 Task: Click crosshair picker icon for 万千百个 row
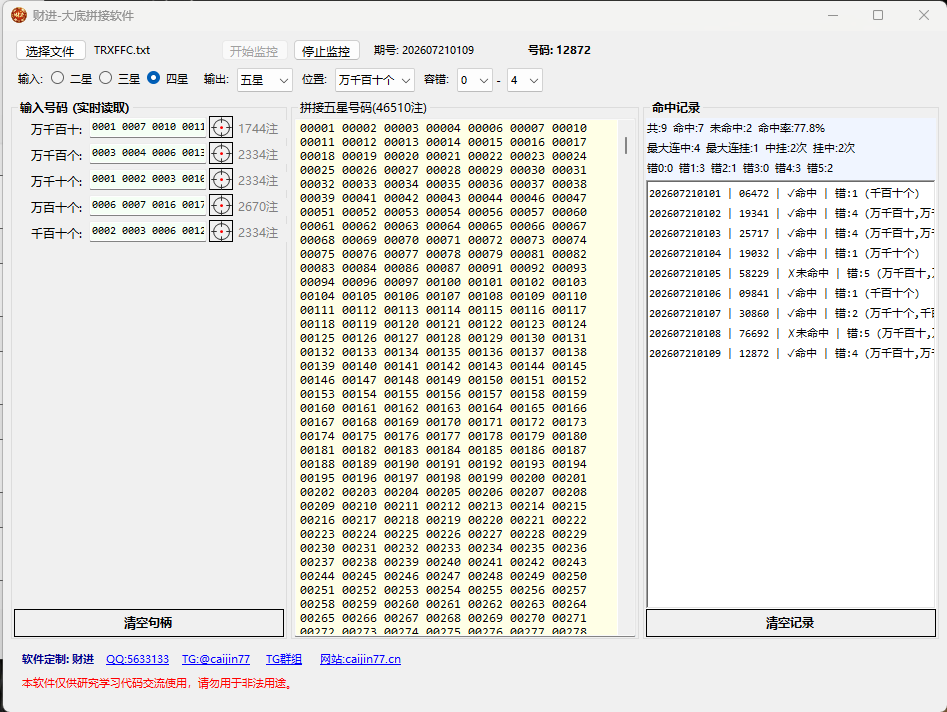click(x=221, y=154)
